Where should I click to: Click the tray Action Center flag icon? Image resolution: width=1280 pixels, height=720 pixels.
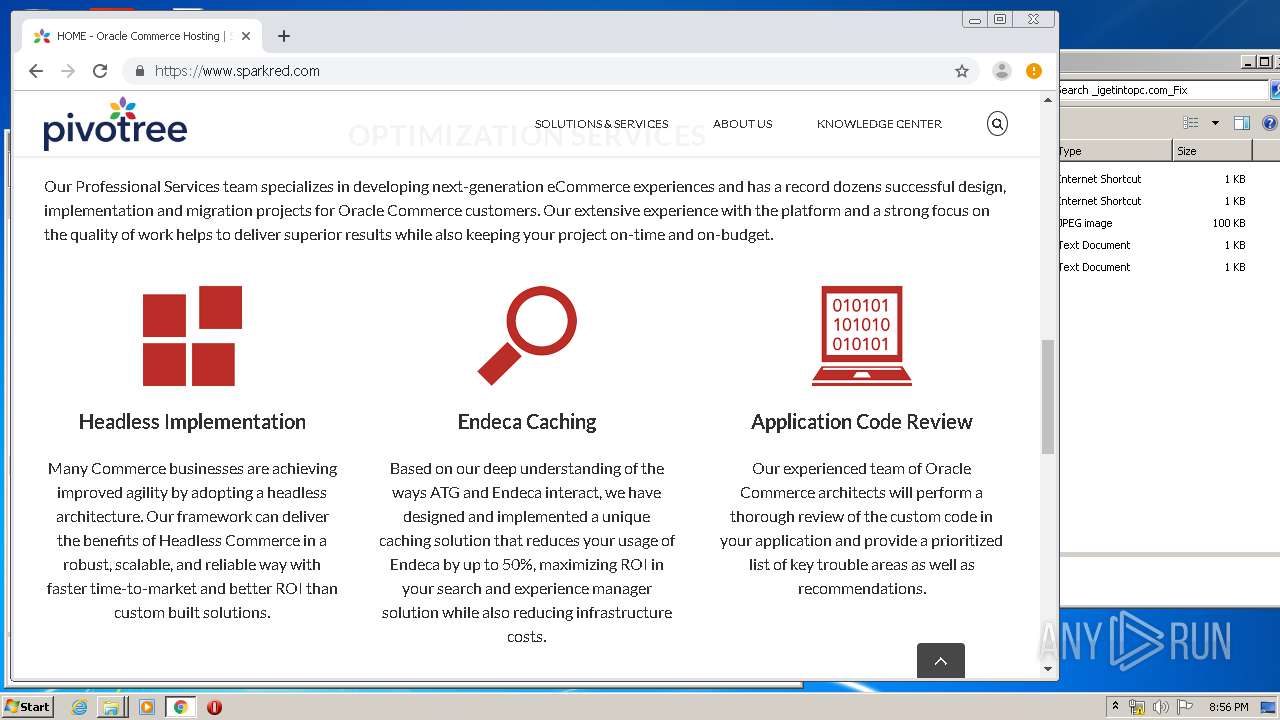(x=1184, y=707)
